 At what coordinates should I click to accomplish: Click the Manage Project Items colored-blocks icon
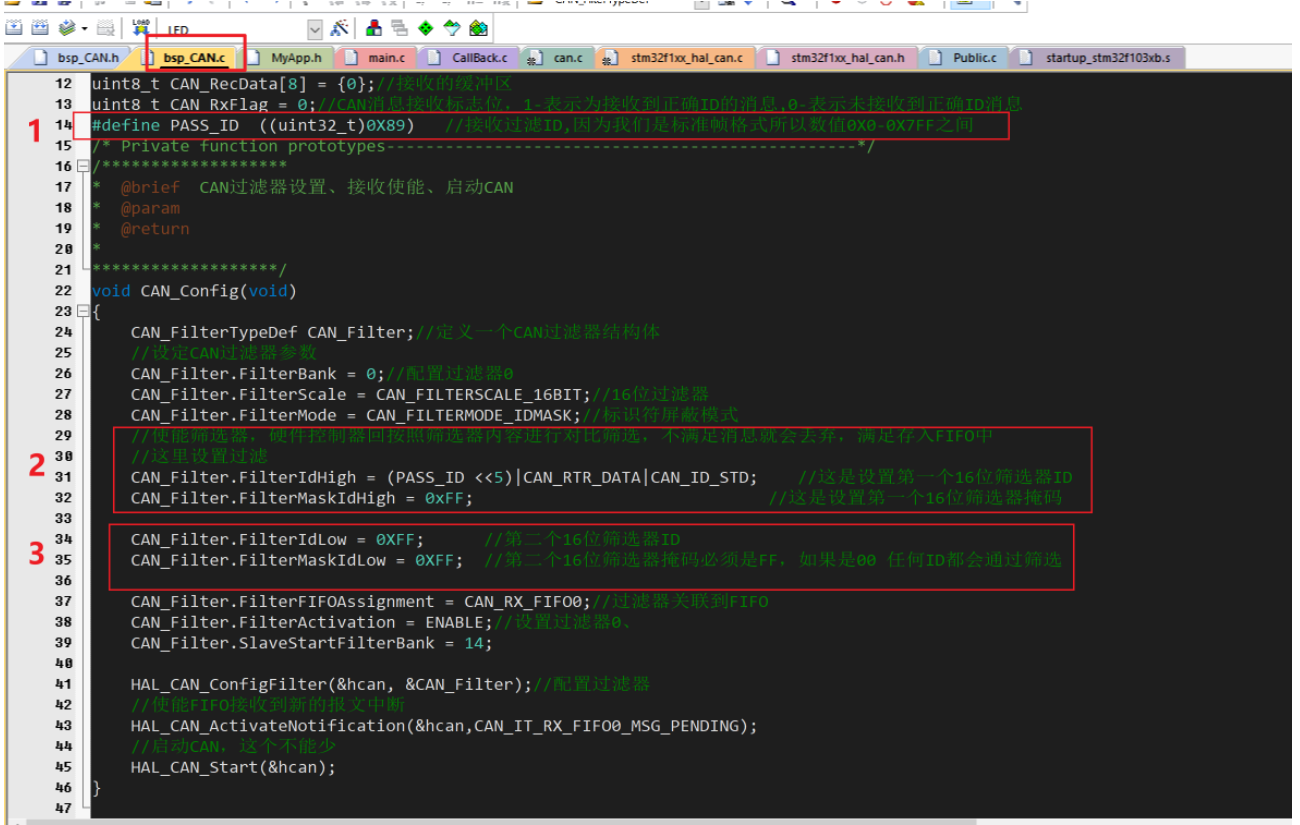click(x=373, y=28)
